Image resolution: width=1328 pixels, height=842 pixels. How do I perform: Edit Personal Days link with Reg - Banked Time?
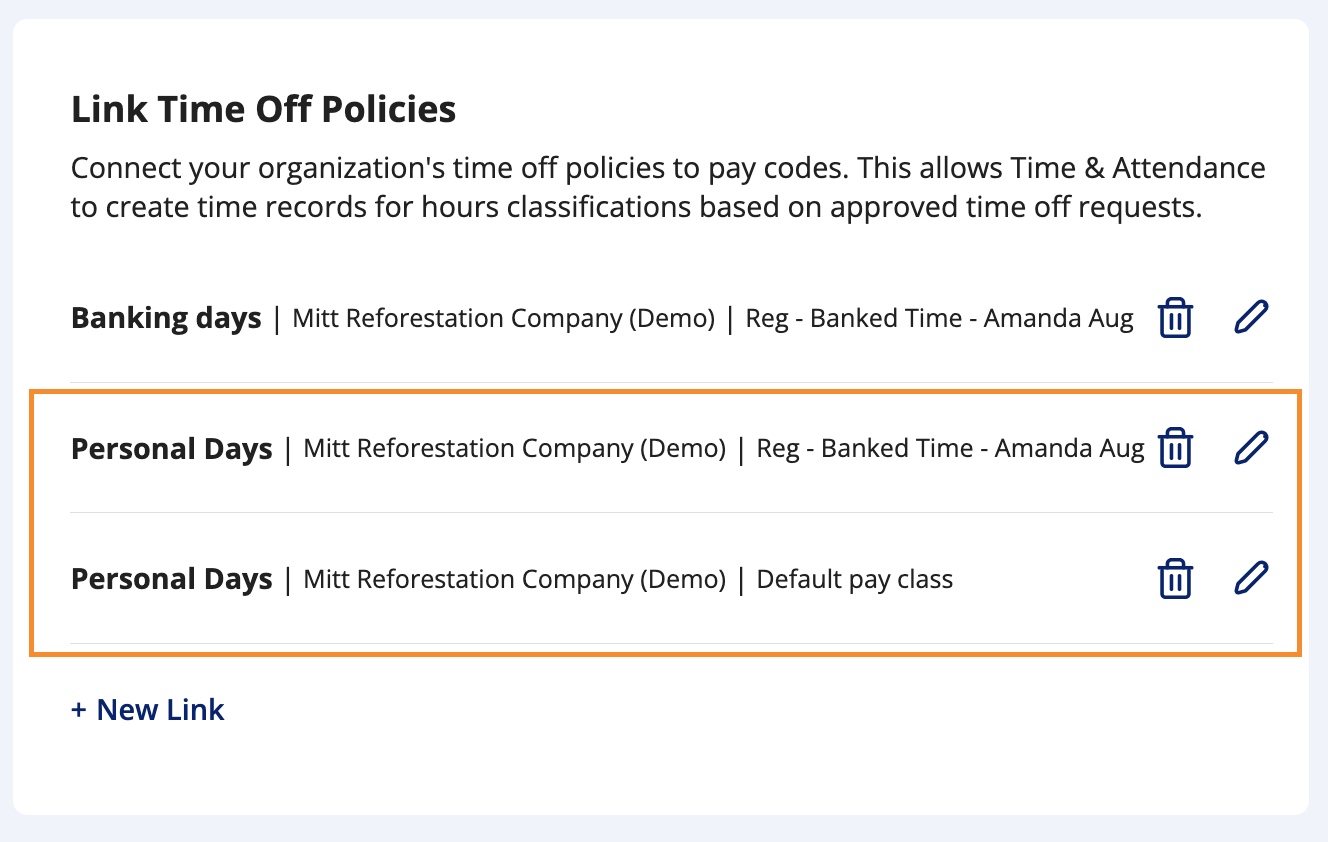[x=1251, y=447]
